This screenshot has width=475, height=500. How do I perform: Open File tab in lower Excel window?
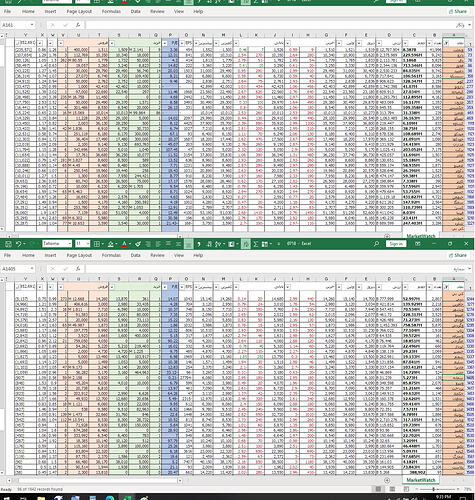pyautogui.click(x=7, y=255)
